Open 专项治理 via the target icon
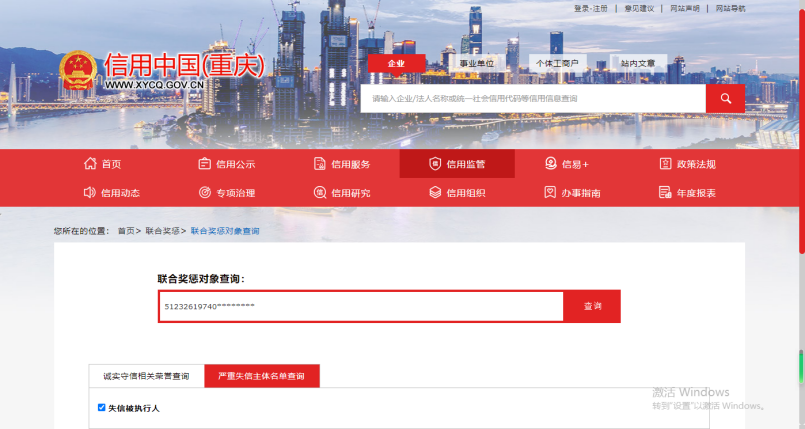This screenshot has width=805, height=429. 204,192
